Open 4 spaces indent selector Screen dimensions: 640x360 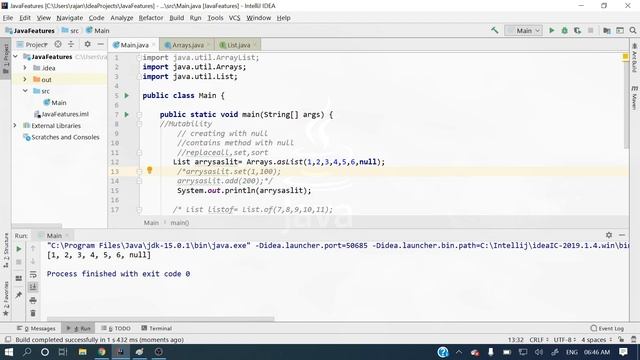coord(597,340)
